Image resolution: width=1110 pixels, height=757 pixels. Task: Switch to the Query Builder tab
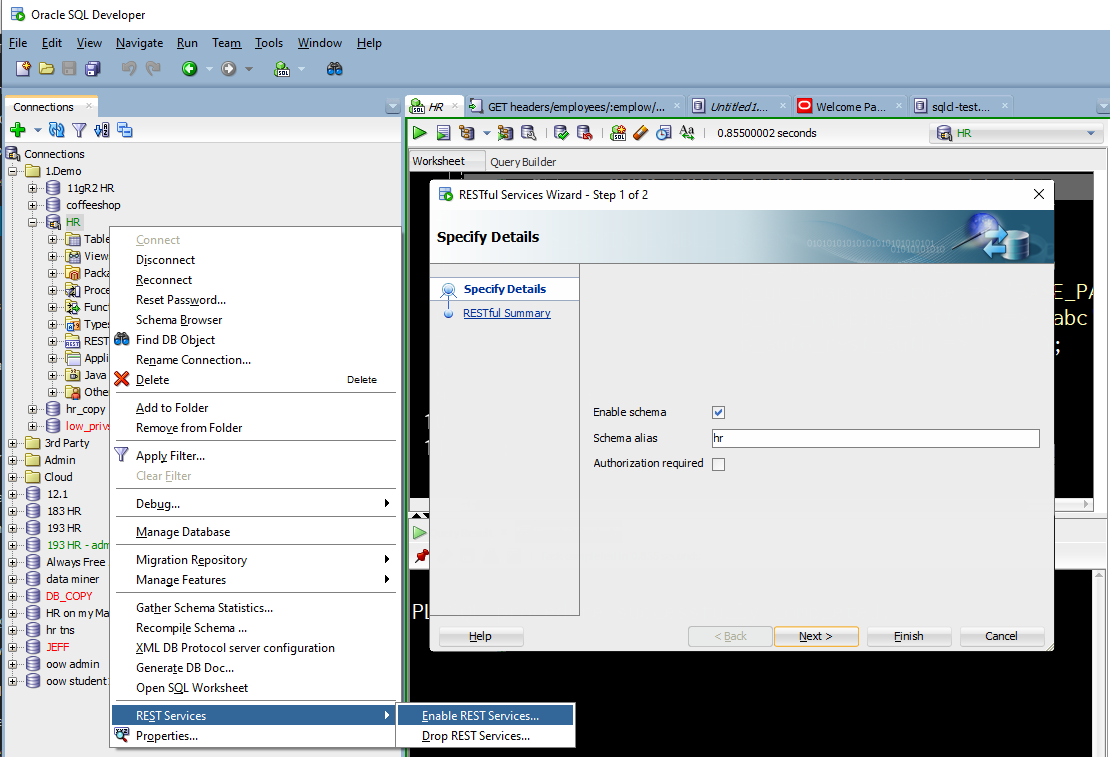[x=523, y=161]
